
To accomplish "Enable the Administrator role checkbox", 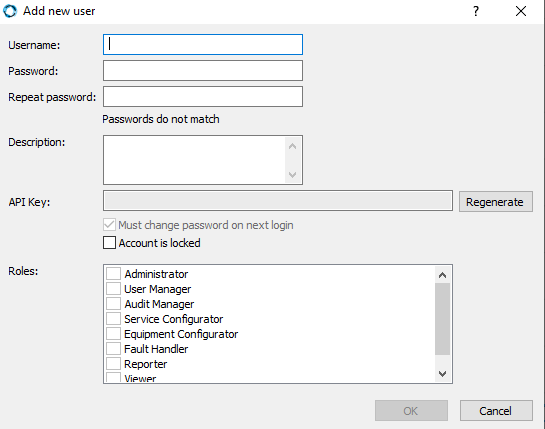I will [113, 274].
